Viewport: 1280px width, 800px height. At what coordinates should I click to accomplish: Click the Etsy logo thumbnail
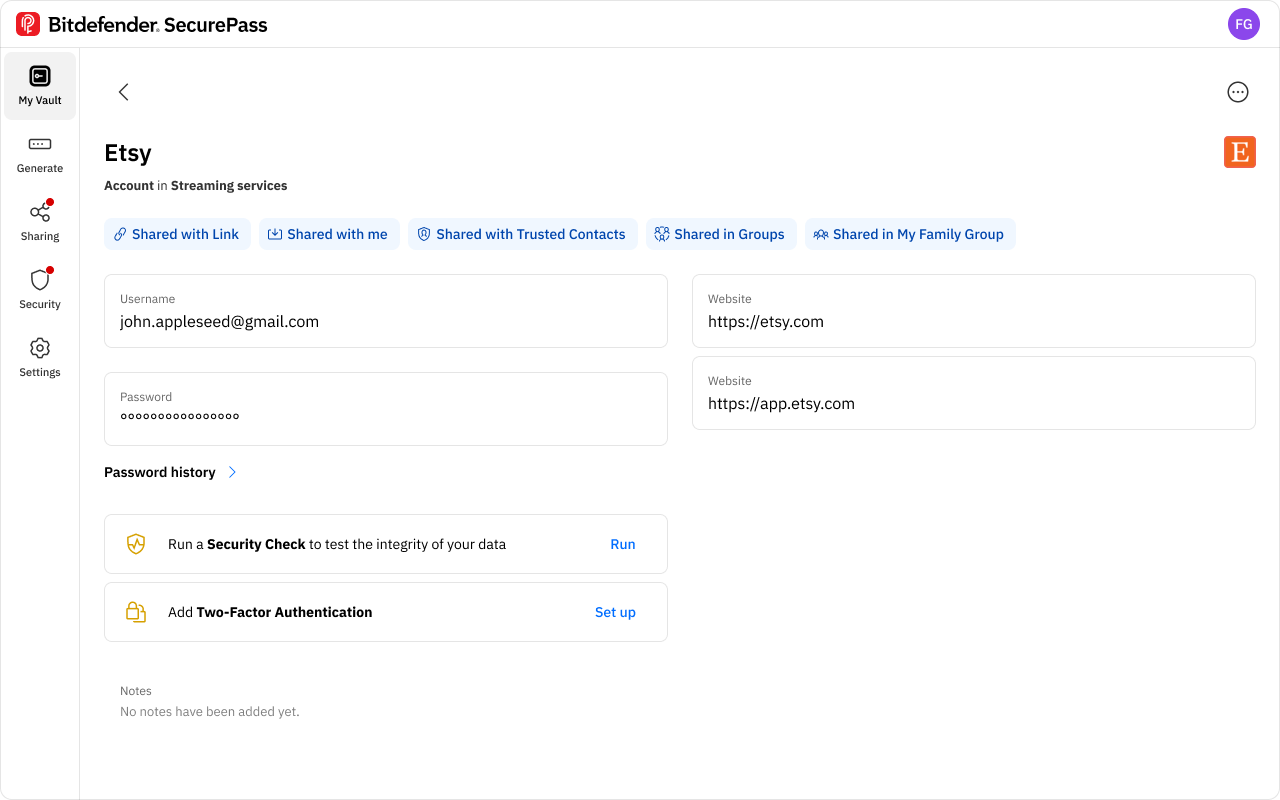coord(1240,152)
